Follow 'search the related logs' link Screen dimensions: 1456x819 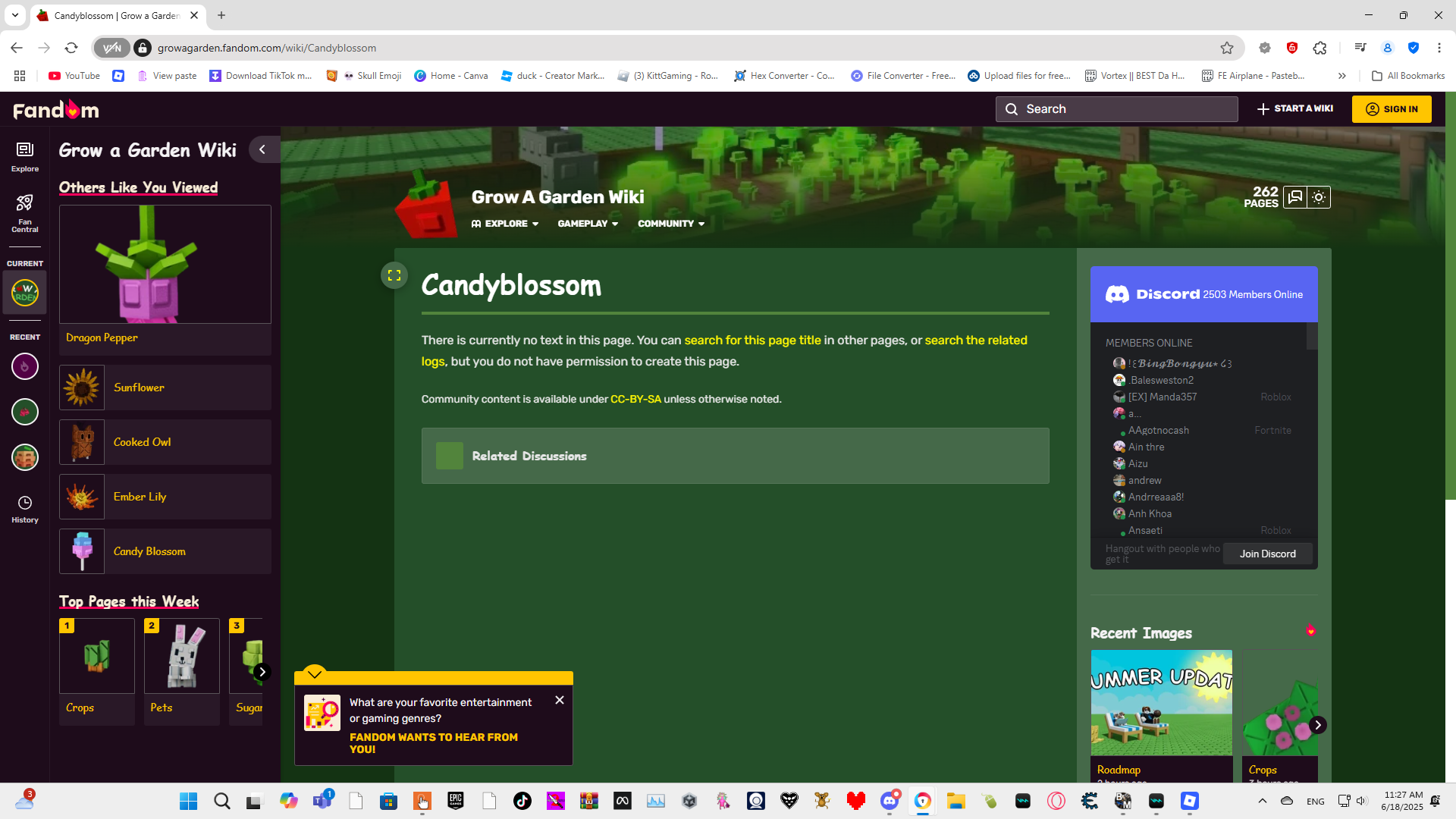click(976, 340)
